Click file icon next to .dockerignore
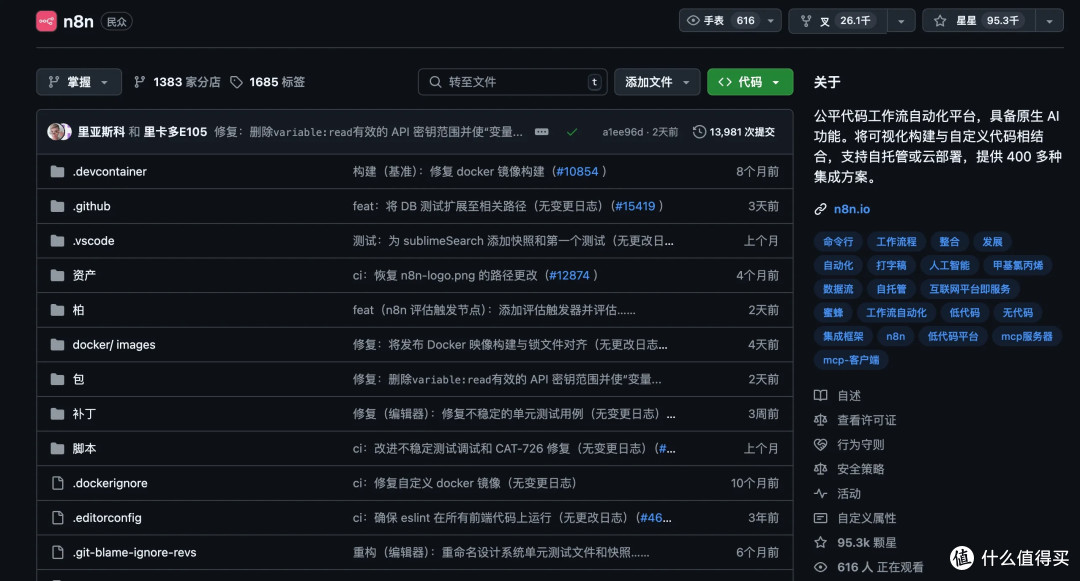 coord(58,483)
